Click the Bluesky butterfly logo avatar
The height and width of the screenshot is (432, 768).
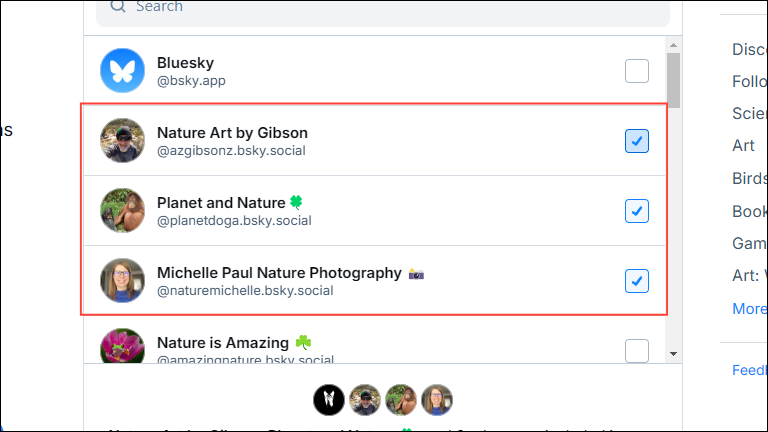122,71
